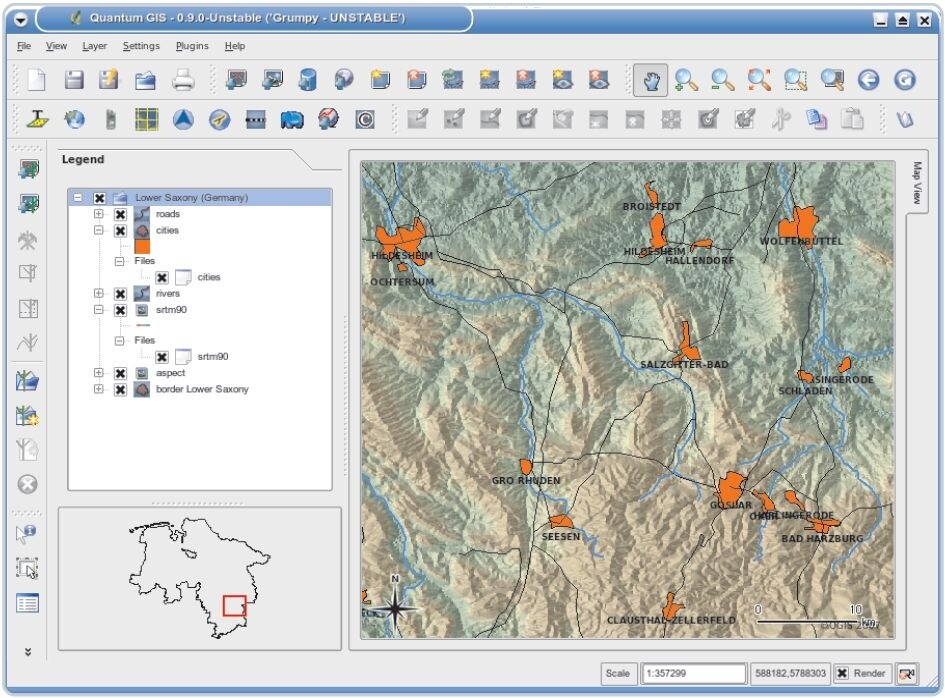This screenshot has width=945, height=698.
Task: Open the Map Composer print icon
Action: (181, 80)
